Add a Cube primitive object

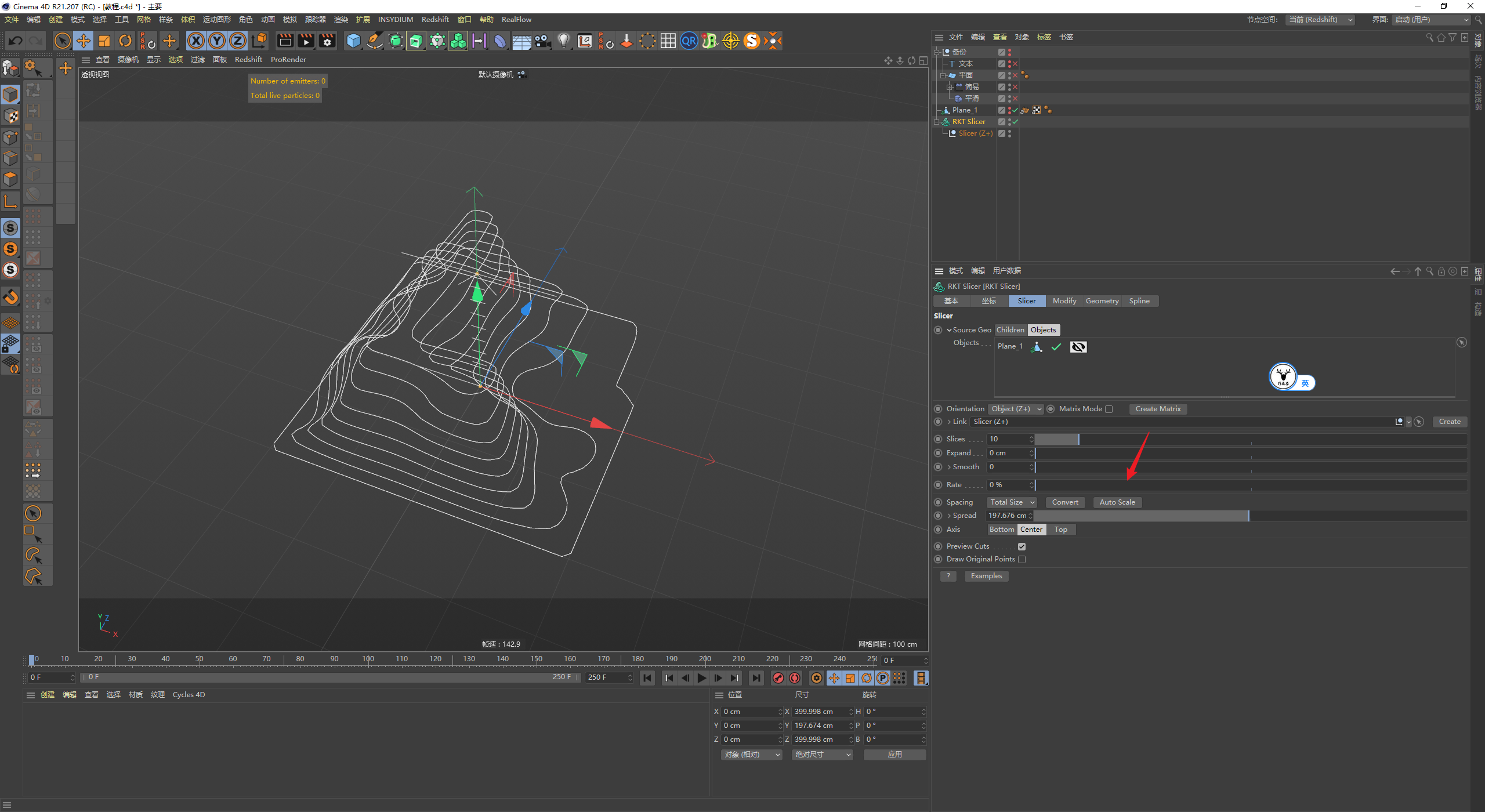click(x=353, y=41)
